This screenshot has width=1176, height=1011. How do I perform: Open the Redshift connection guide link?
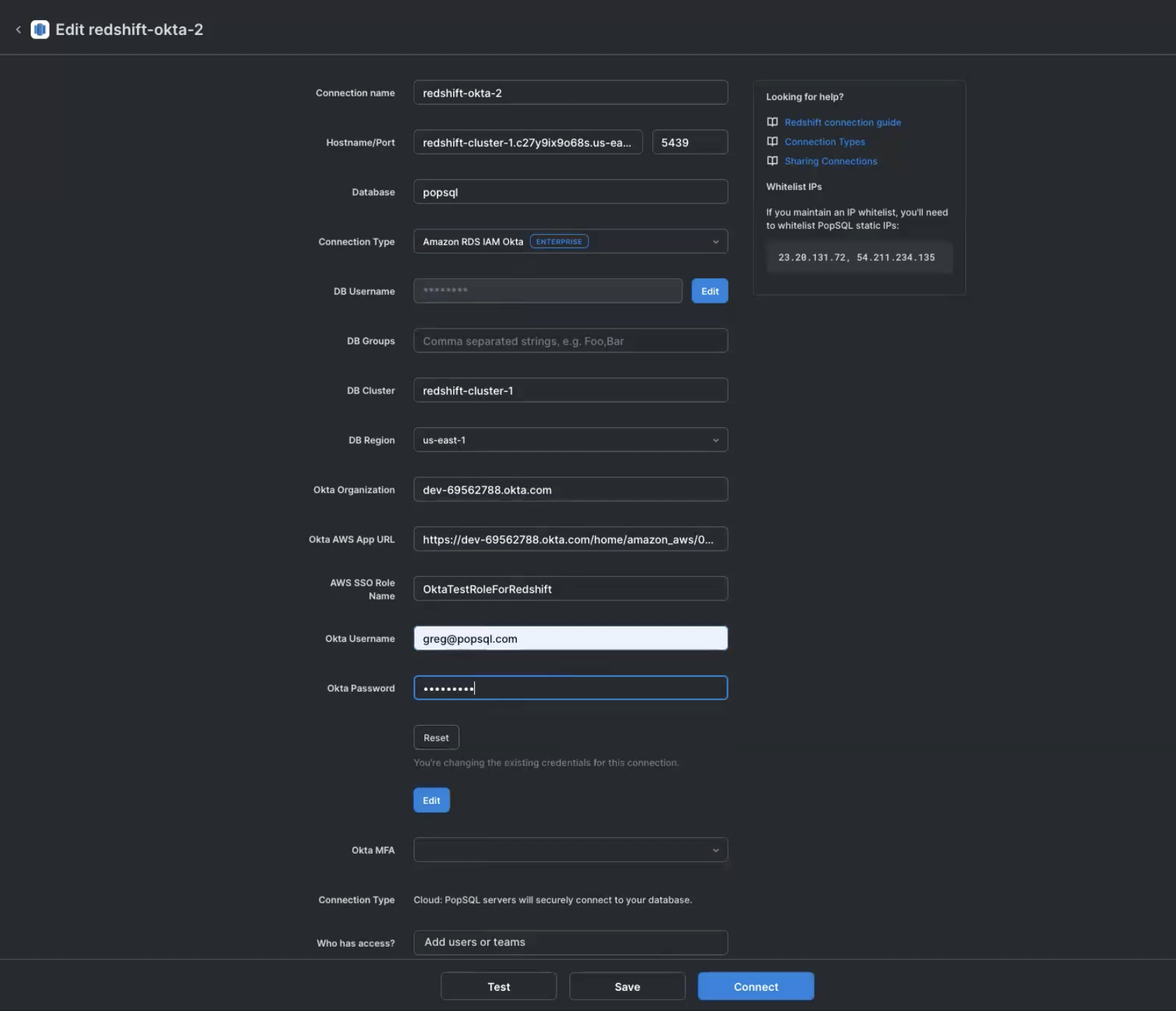842,122
